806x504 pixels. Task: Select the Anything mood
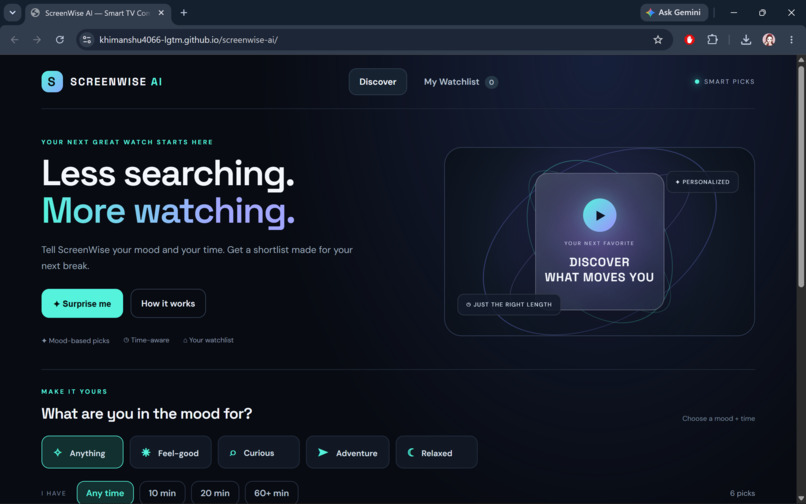pyautogui.click(x=82, y=453)
